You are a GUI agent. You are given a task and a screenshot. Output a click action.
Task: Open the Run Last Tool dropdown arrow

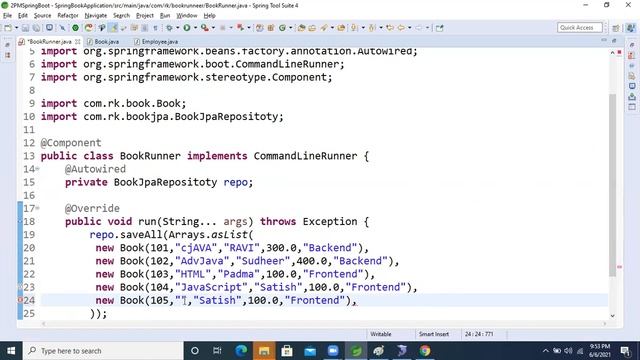(213, 28)
